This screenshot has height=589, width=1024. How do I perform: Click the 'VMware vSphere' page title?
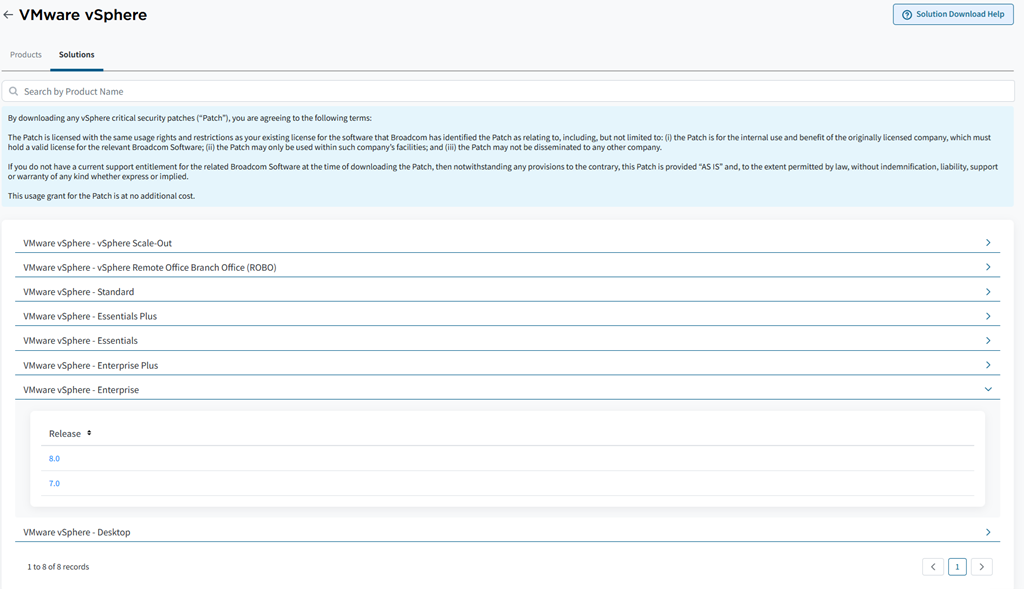pyautogui.click(x=83, y=14)
